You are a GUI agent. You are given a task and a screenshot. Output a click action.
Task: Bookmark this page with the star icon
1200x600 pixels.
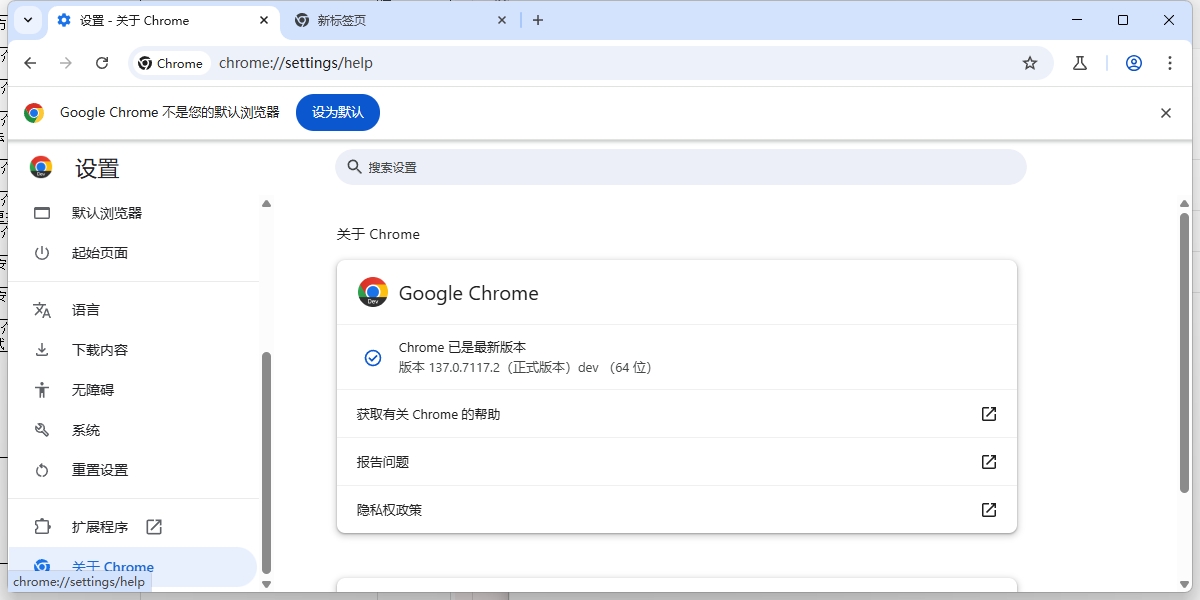click(x=1030, y=62)
